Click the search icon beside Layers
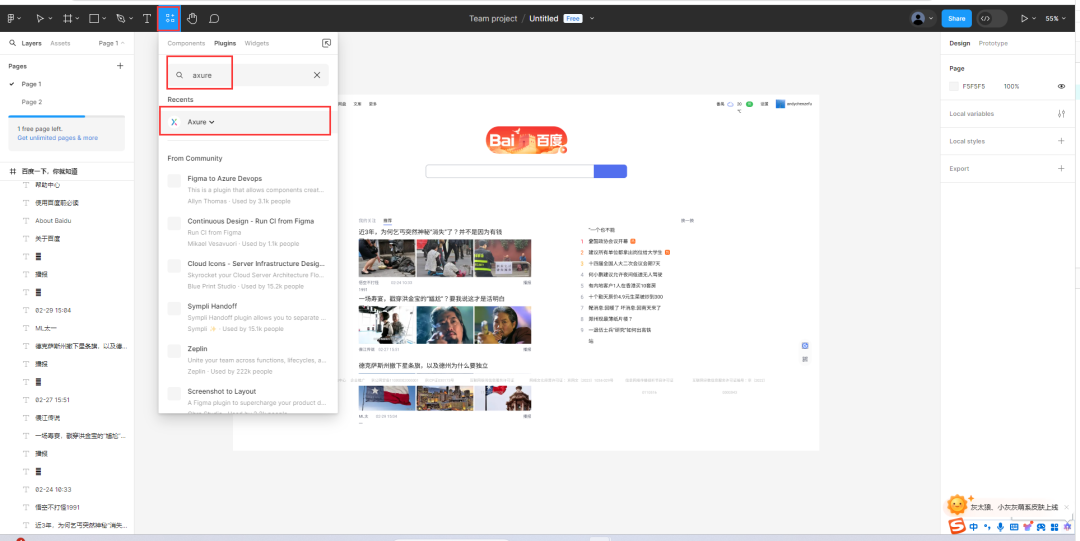Screen dimensions: 1080x541 point(12,43)
